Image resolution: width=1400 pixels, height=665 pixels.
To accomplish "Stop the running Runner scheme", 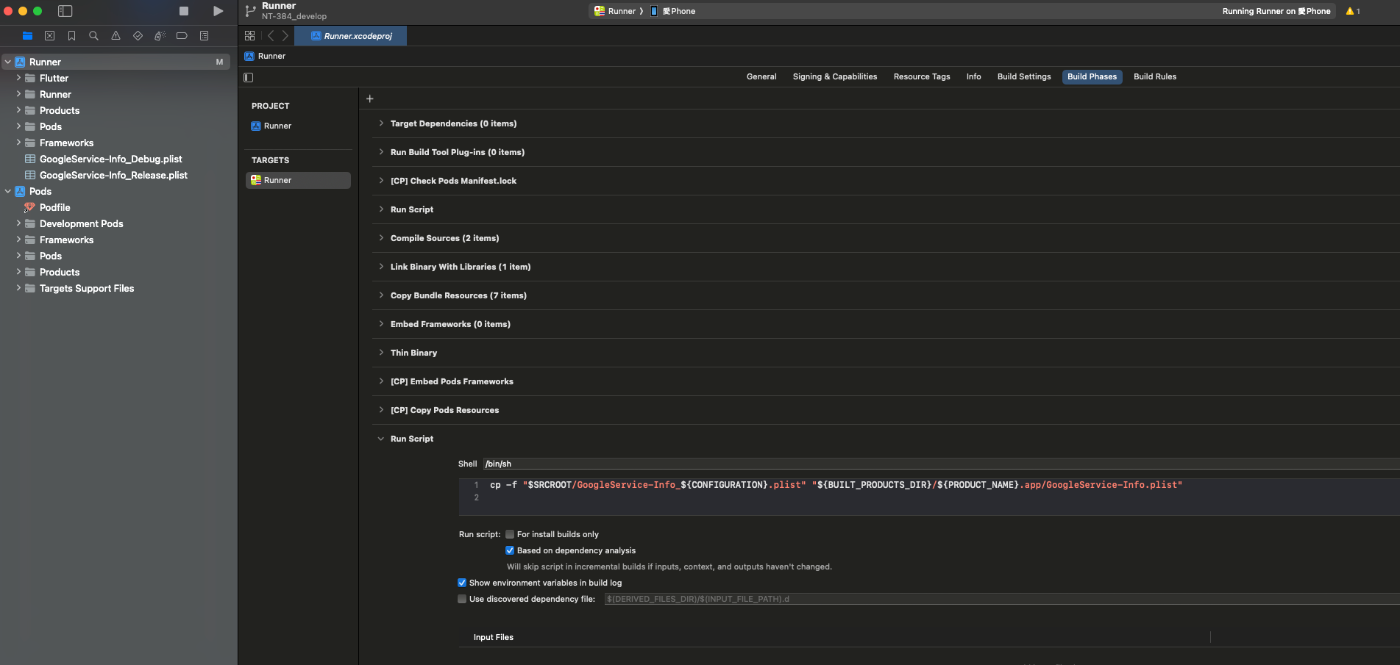I will tap(183, 11).
